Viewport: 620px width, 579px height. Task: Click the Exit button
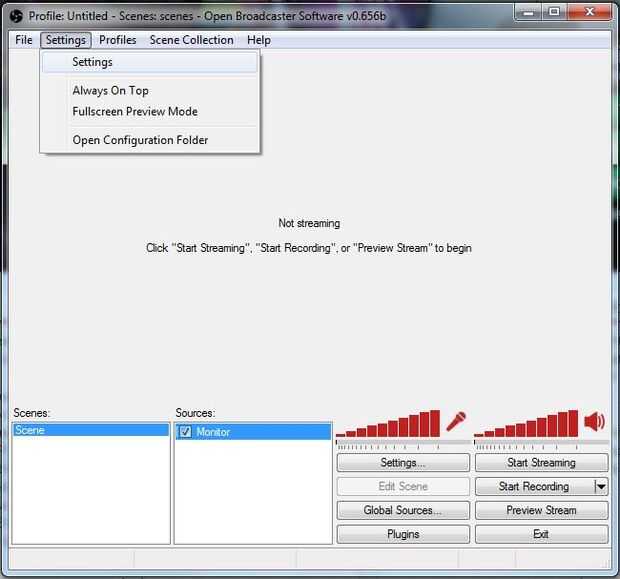tap(541, 534)
